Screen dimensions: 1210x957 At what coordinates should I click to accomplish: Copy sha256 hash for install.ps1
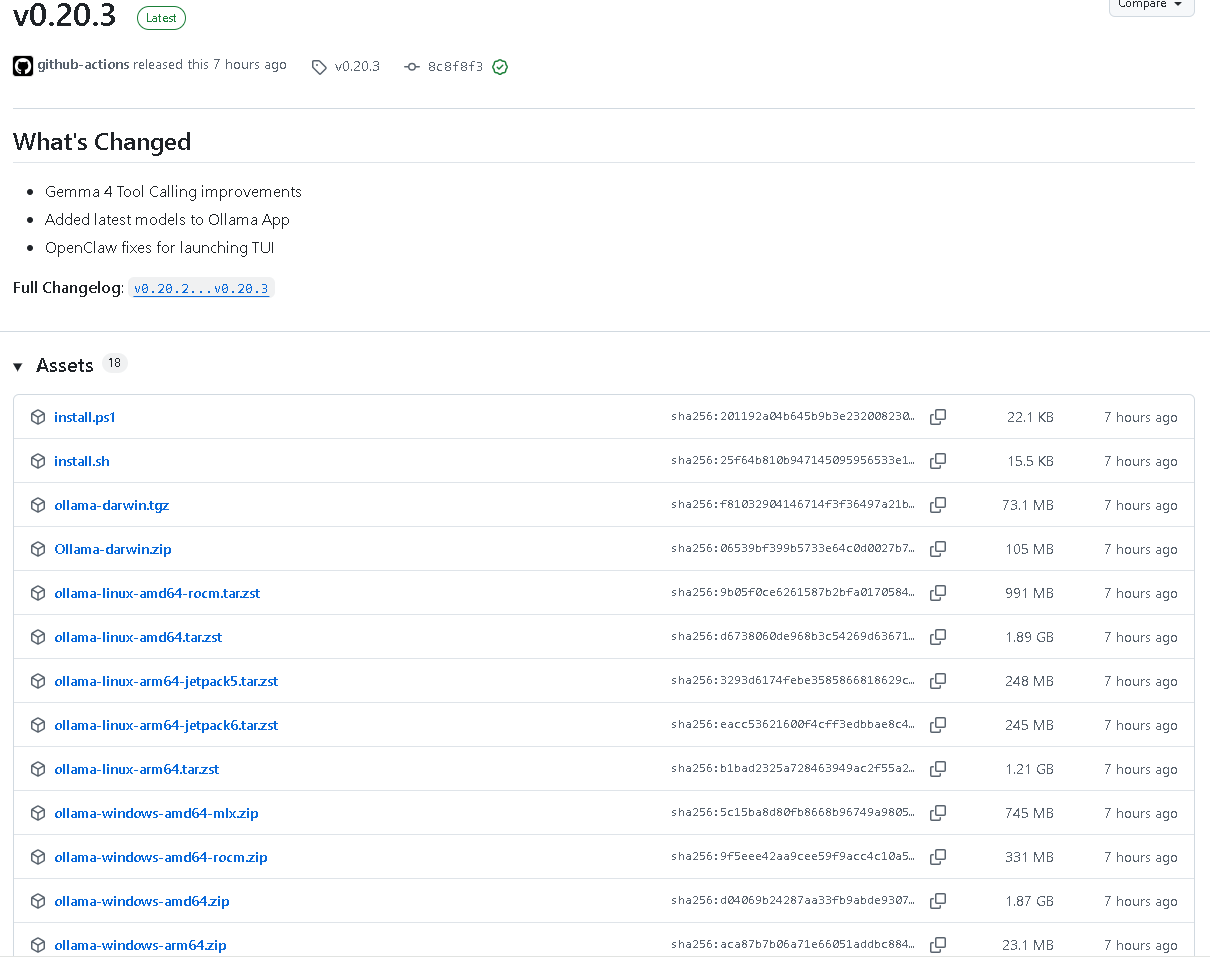938,417
